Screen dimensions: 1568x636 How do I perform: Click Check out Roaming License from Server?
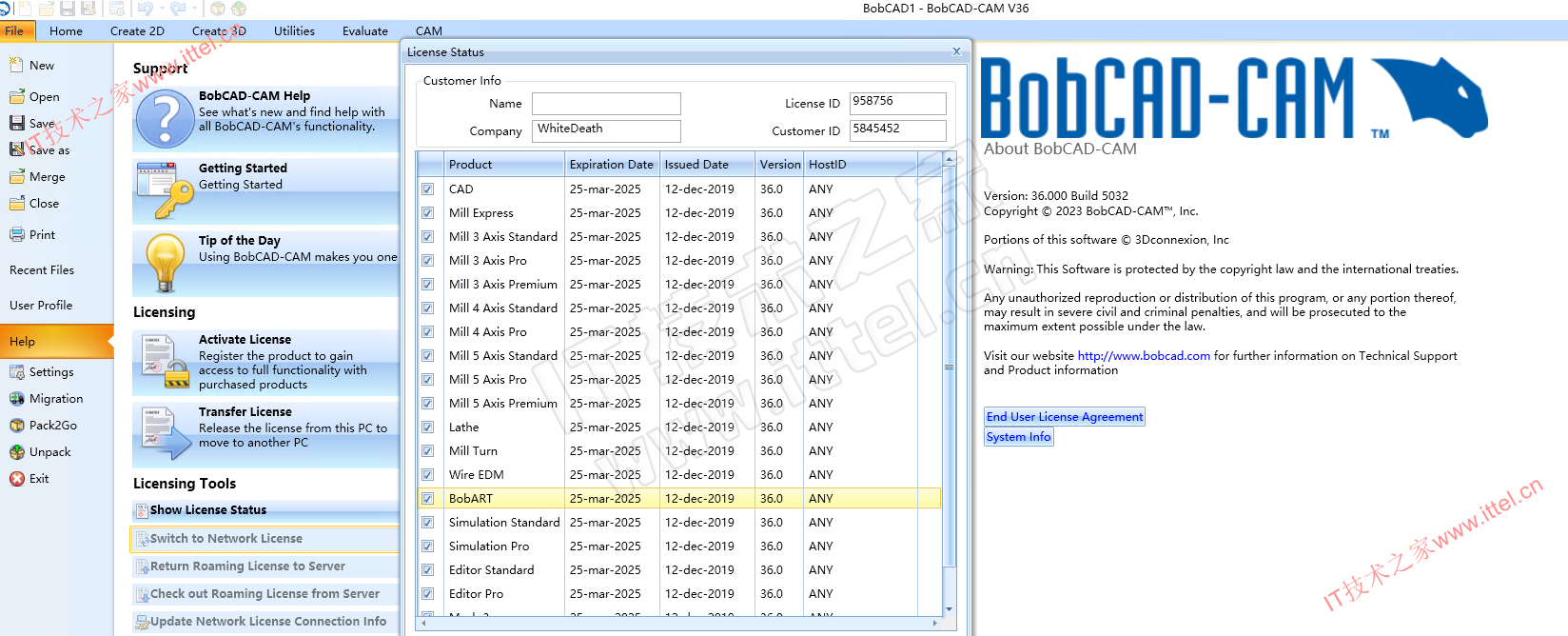click(x=265, y=594)
